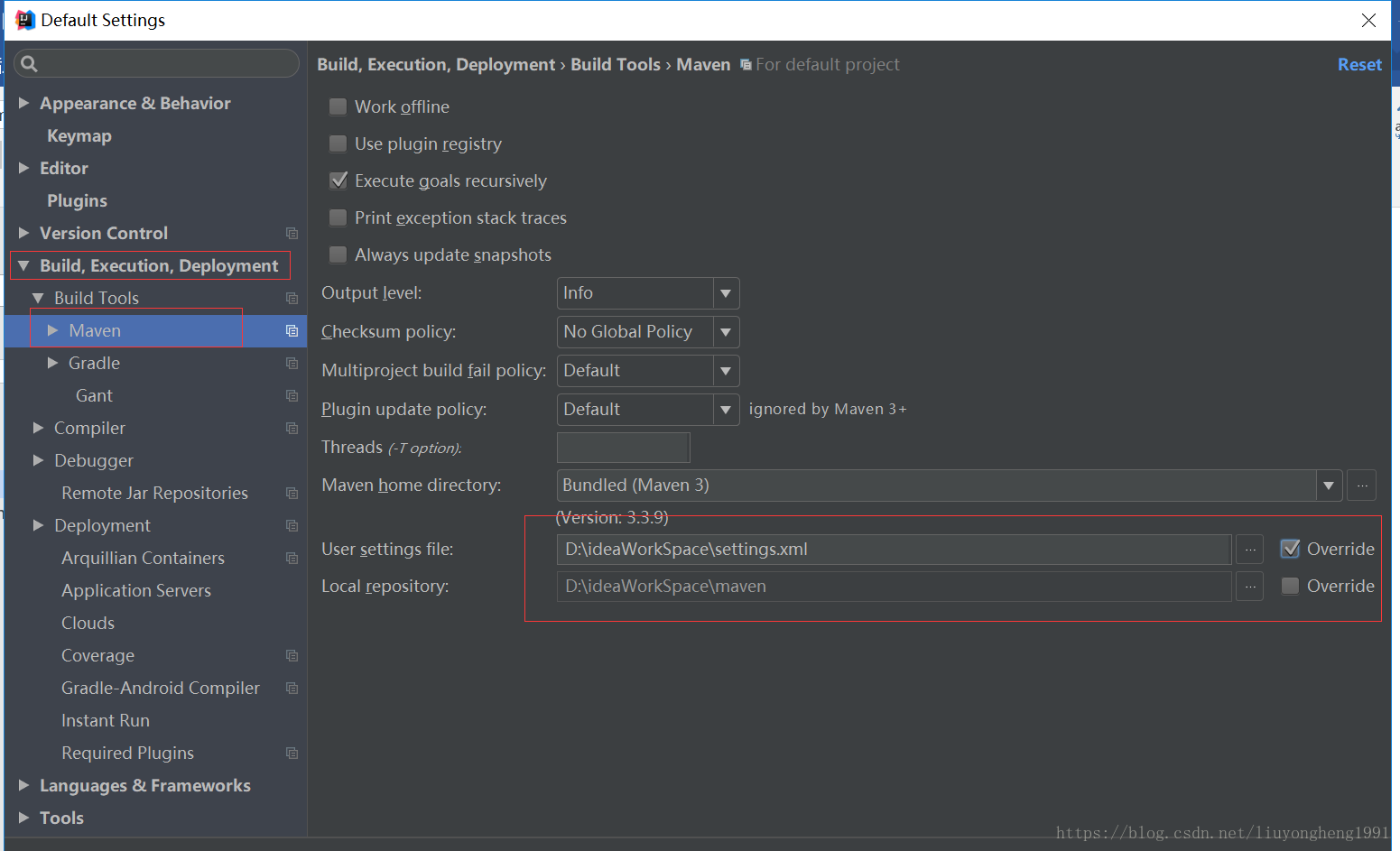This screenshot has height=851, width=1400.
Task: Click the IntelliJ IDEA logo in title bar
Action: click(x=25, y=20)
